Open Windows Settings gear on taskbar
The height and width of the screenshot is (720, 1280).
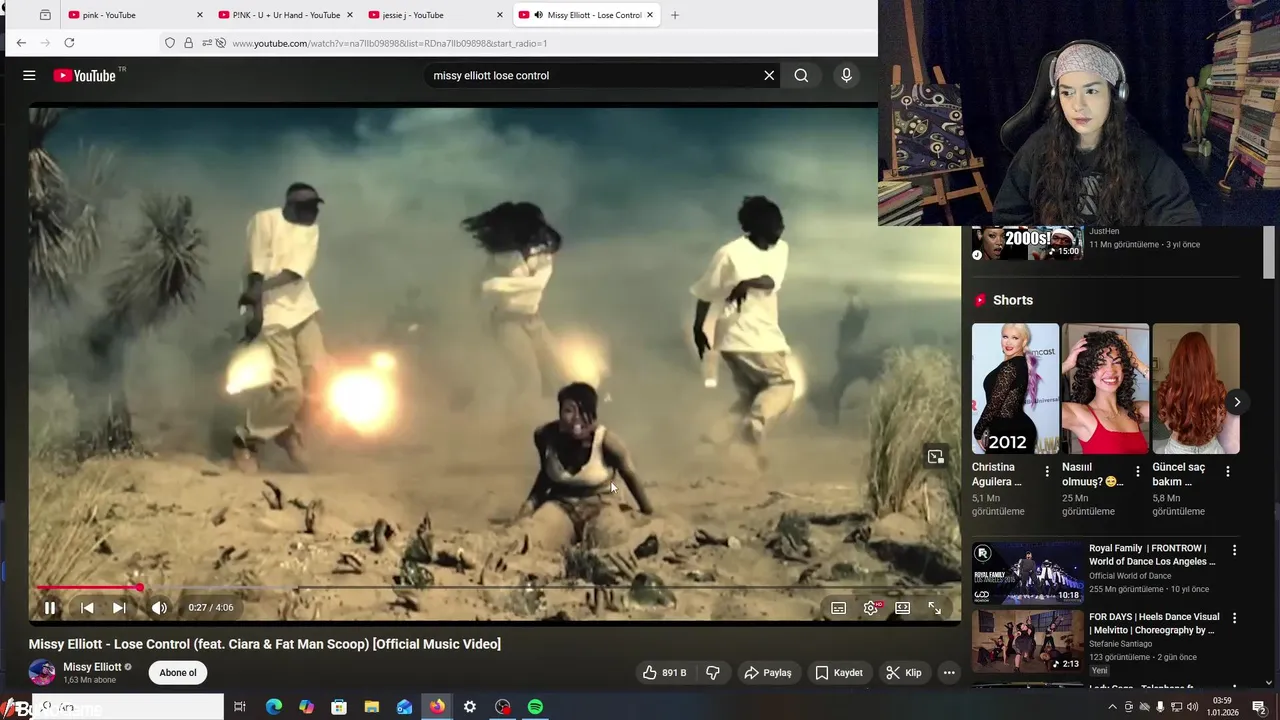click(470, 707)
